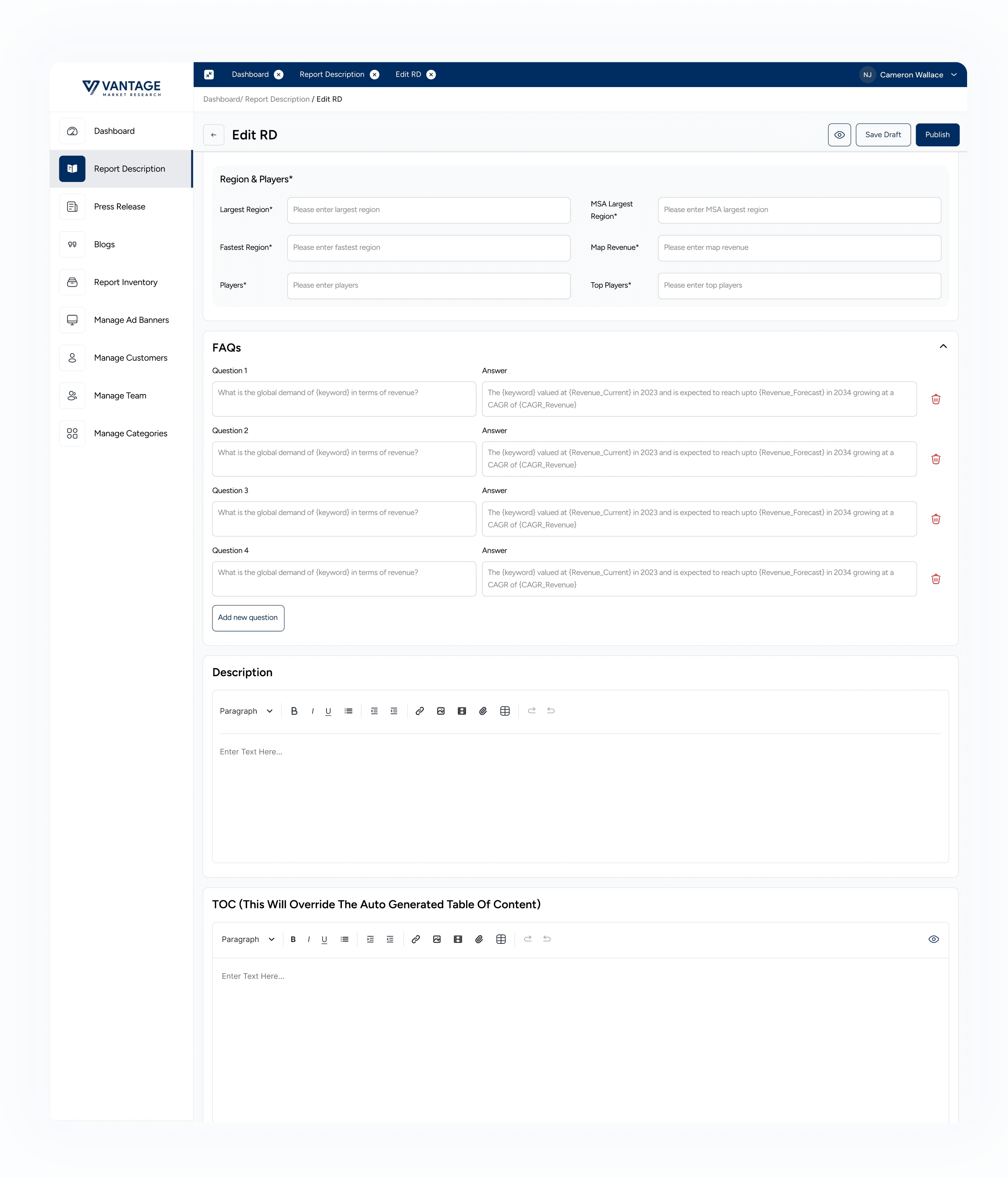Delete FAQ Question 1 with trash icon
This screenshot has width=1008, height=1178.
tap(935, 399)
